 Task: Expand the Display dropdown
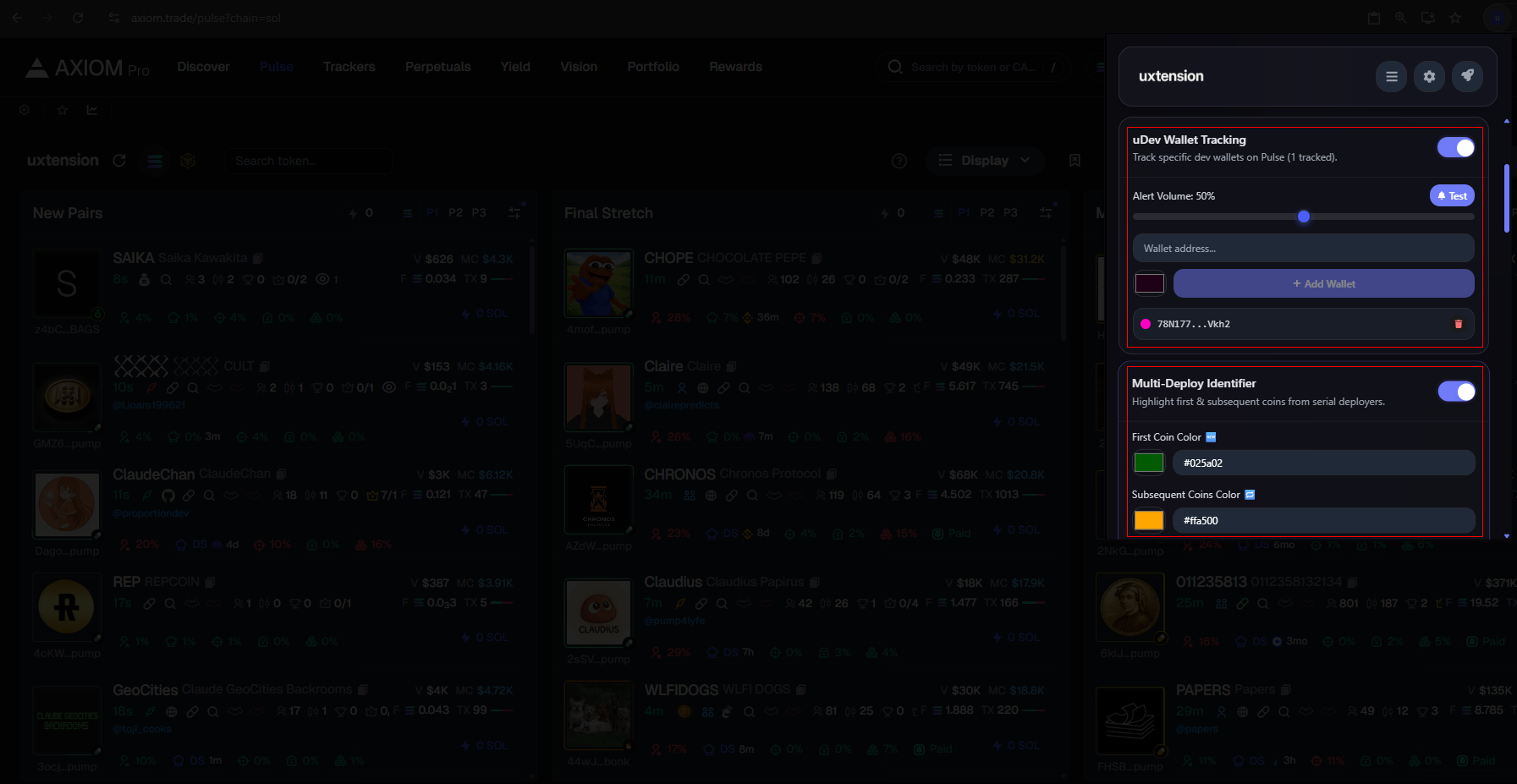pos(985,161)
